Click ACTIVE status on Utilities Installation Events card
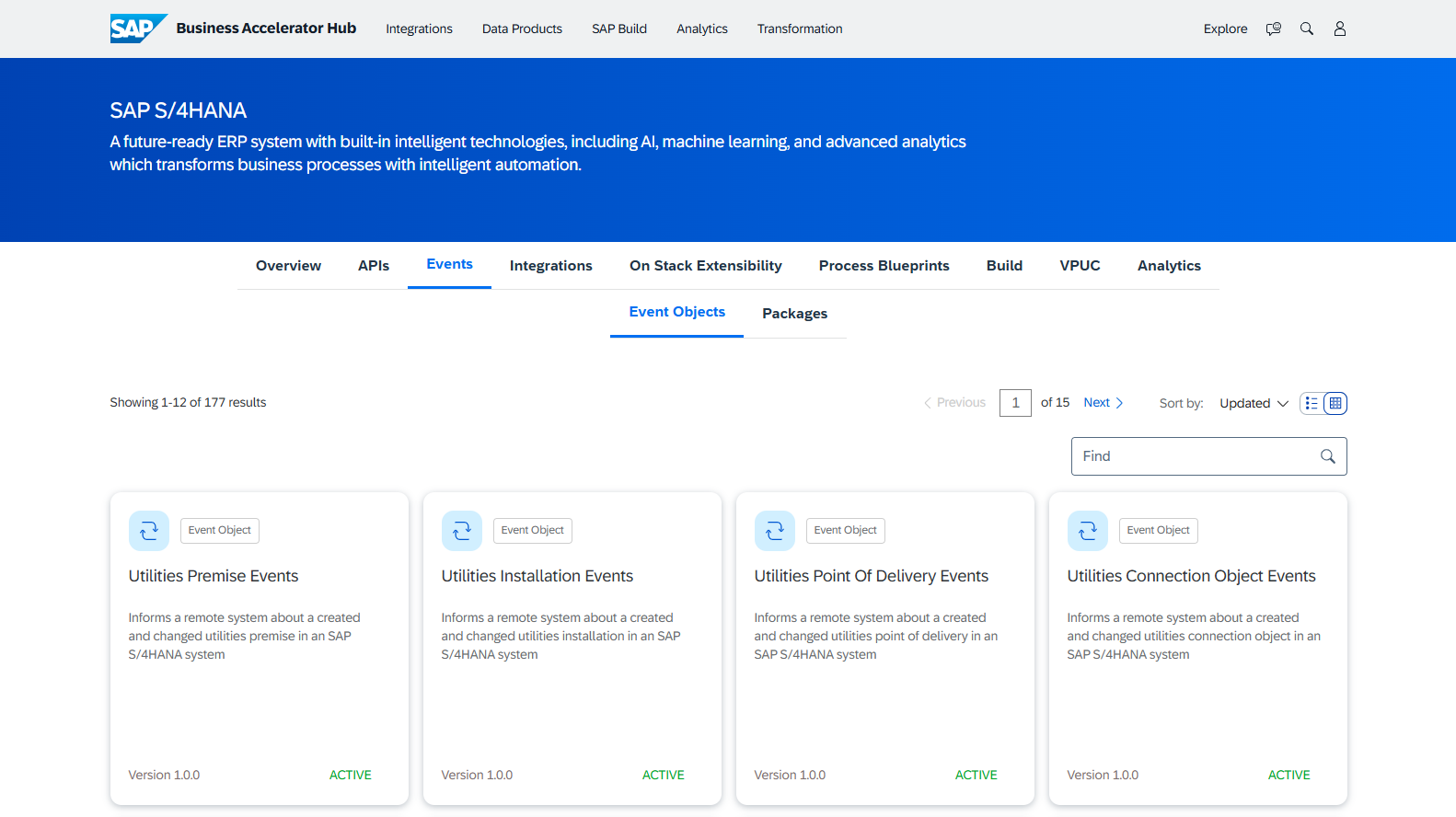Screen dimensions: 1456x817 [664, 776]
